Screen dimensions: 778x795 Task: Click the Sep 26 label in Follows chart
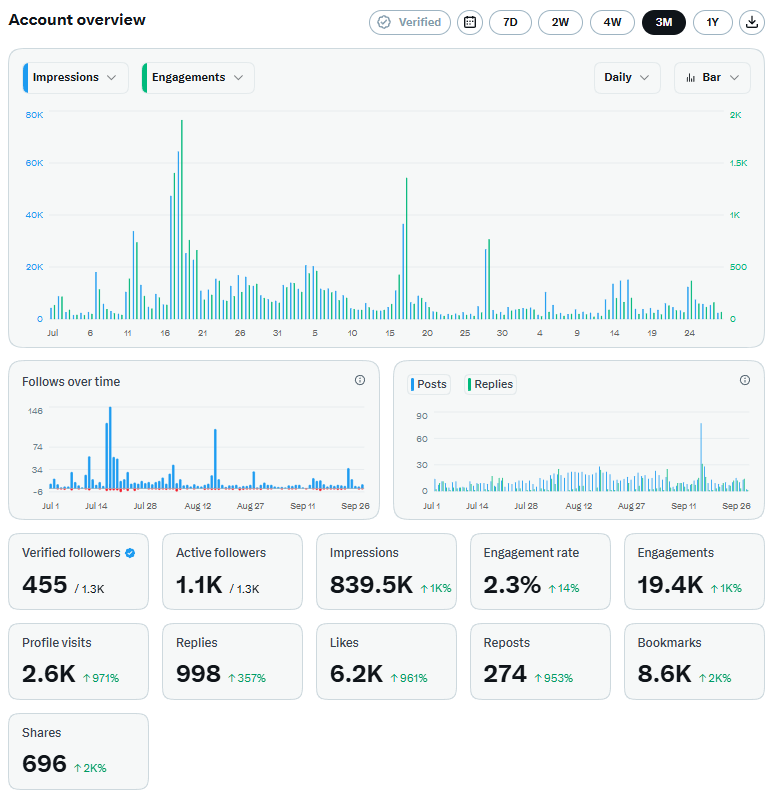[355, 506]
